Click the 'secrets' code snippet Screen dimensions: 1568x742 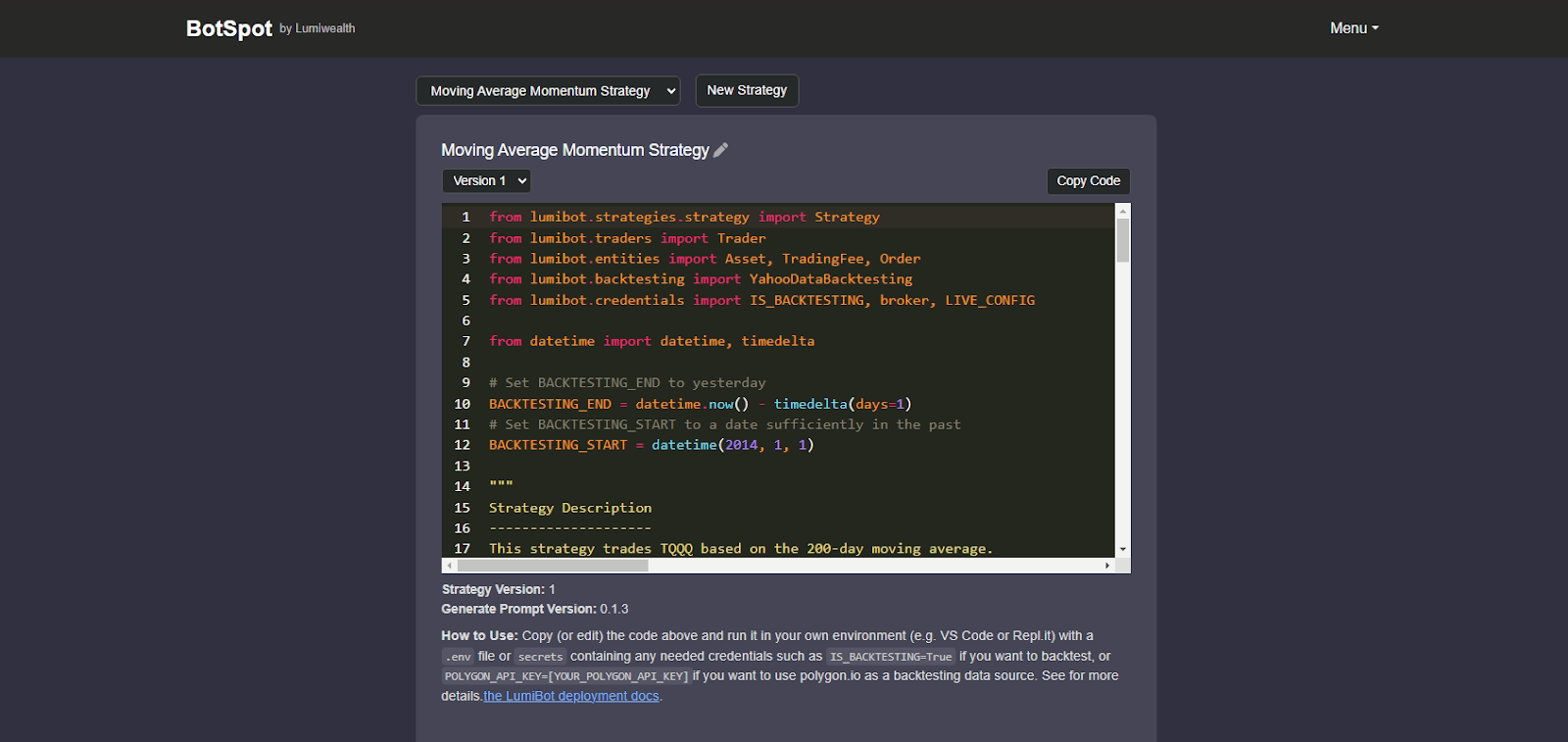(x=540, y=657)
